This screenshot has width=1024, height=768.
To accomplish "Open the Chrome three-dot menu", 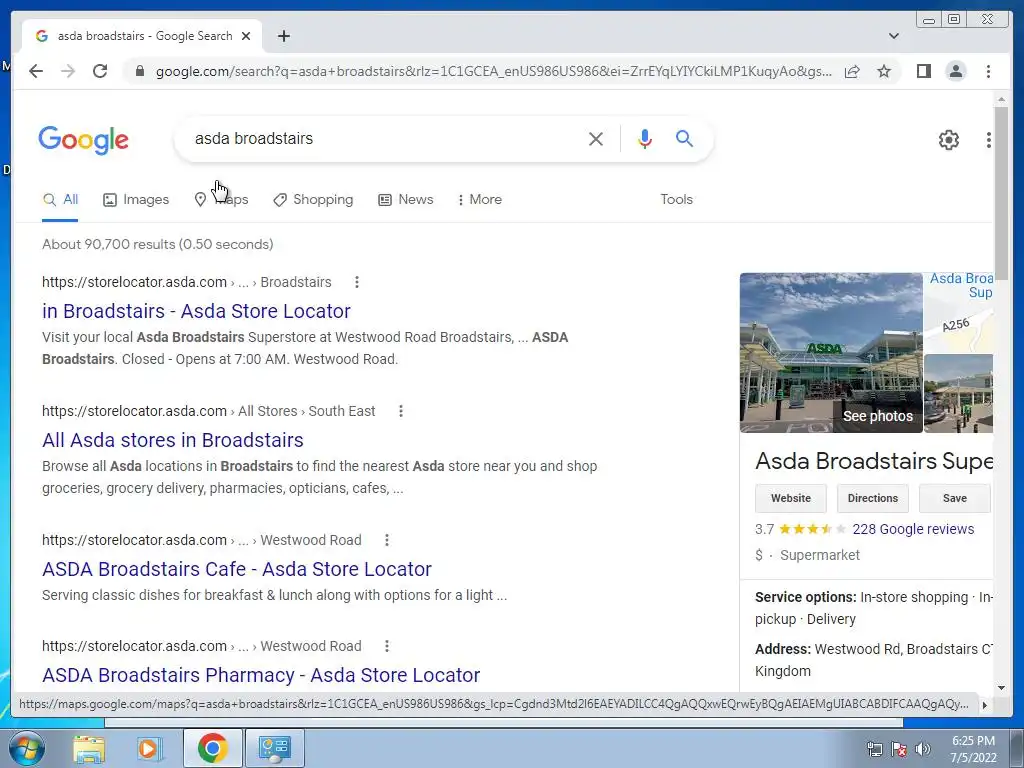I will (988, 71).
